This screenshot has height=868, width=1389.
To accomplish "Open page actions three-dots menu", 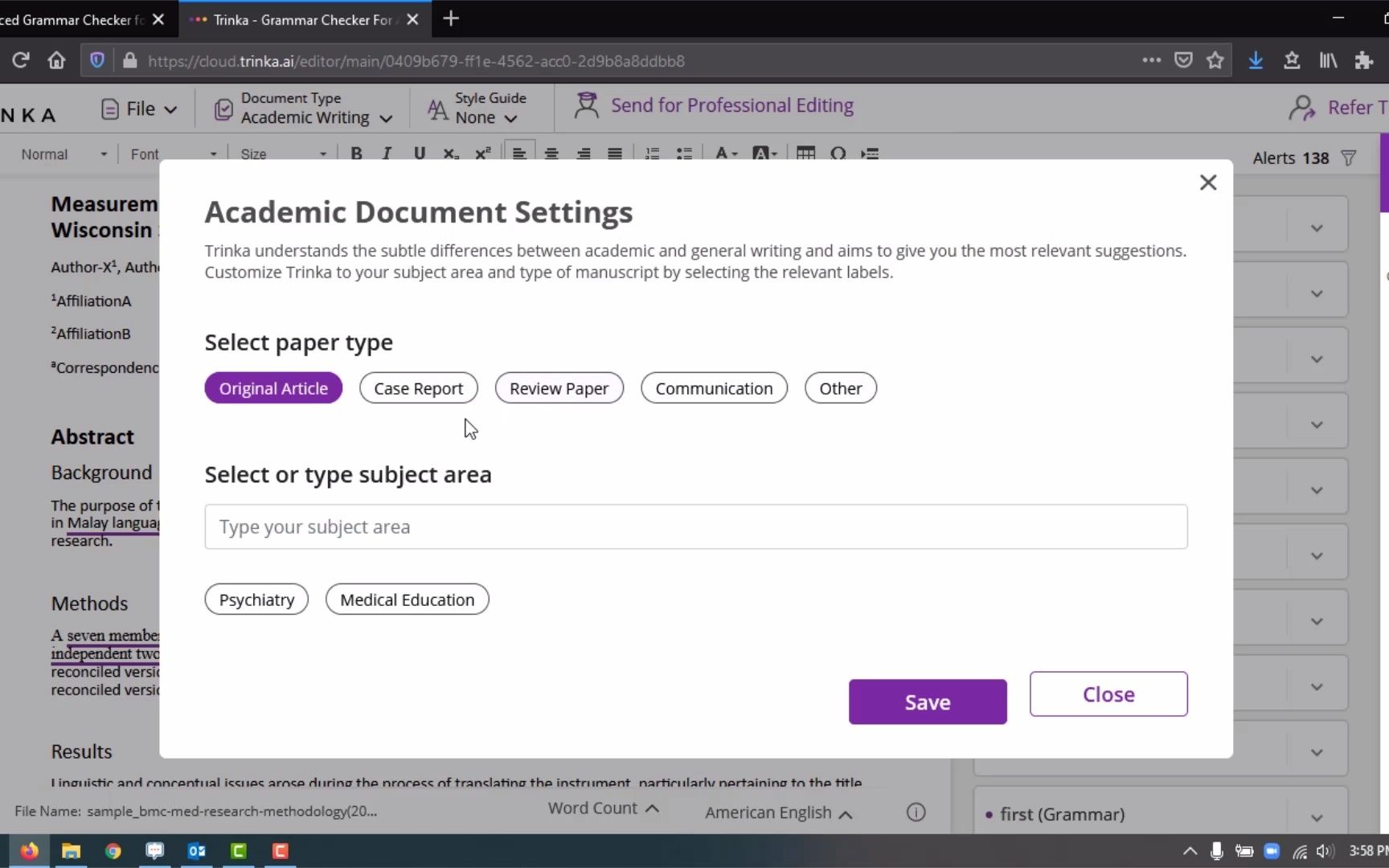I will 1151,60.
